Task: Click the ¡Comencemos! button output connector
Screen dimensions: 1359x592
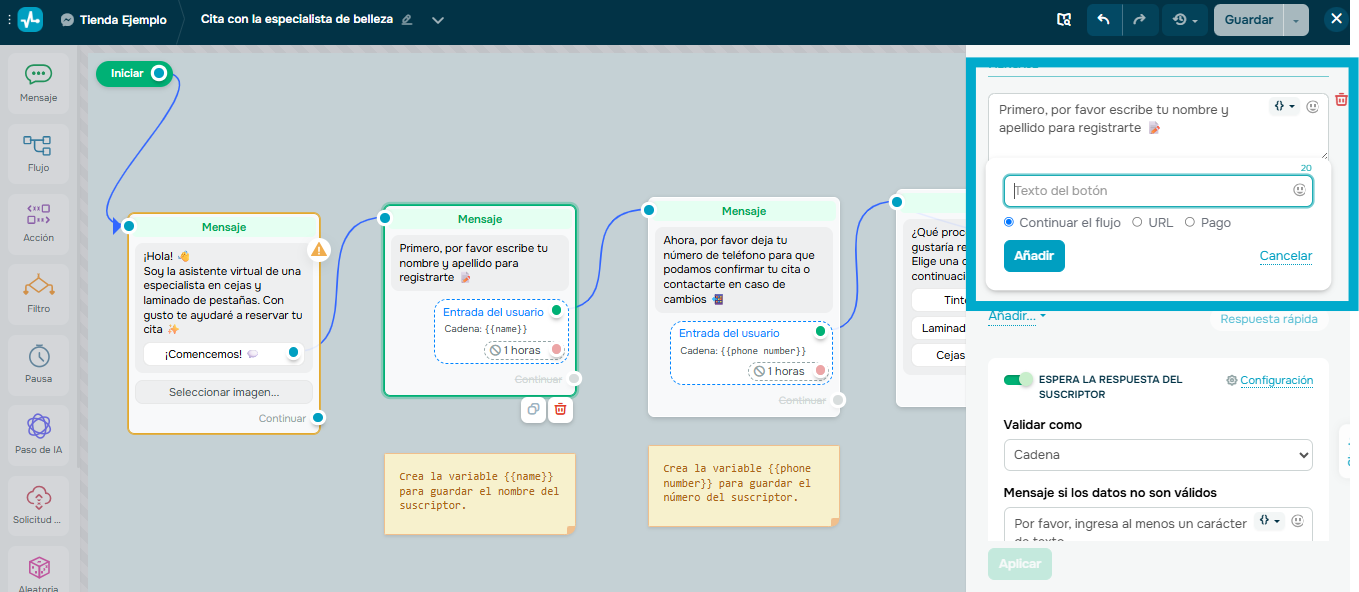Action: [x=293, y=352]
